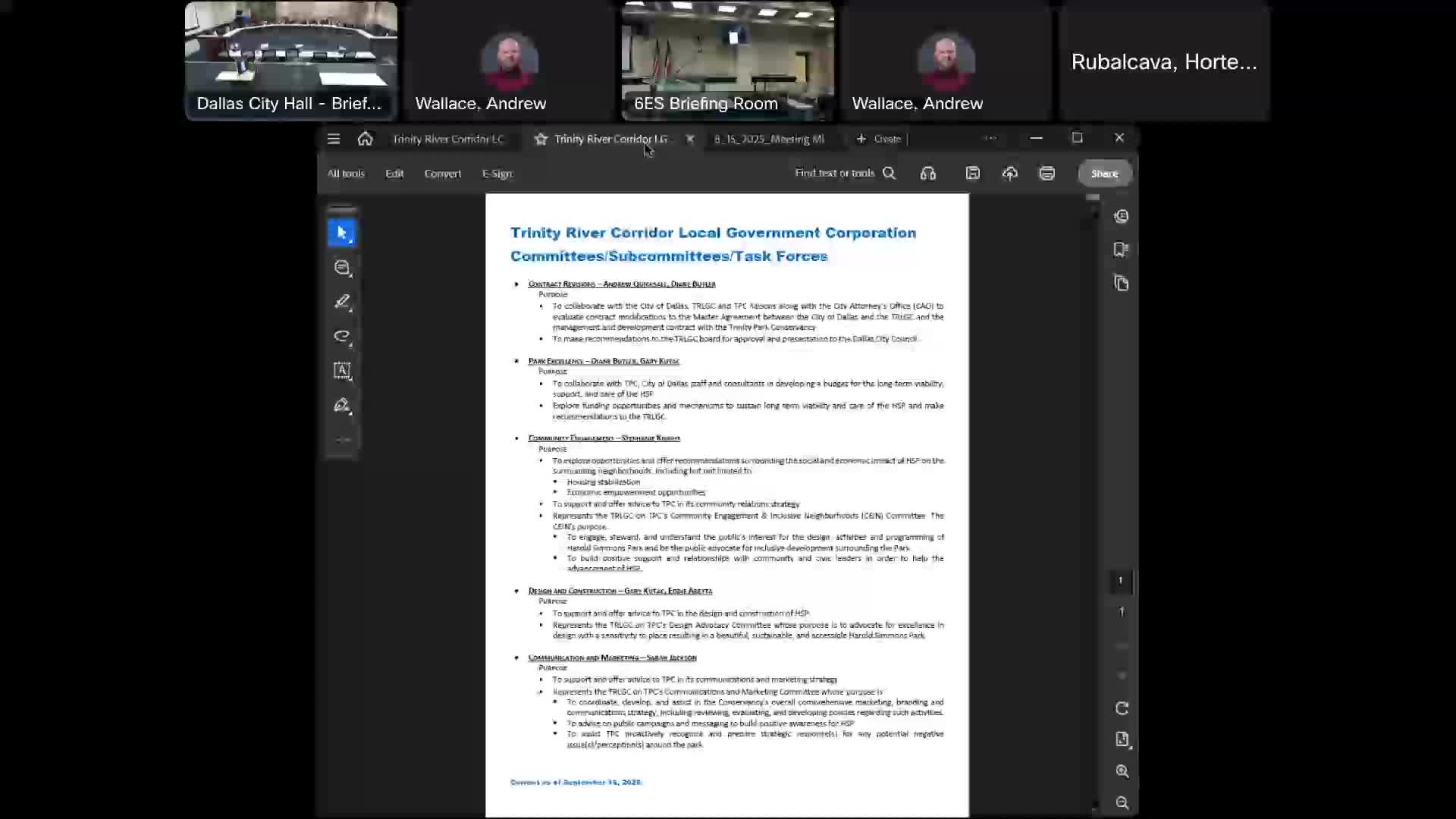This screenshot has height=819, width=1456.
Task: Open the All tools menu
Action: point(346,174)
